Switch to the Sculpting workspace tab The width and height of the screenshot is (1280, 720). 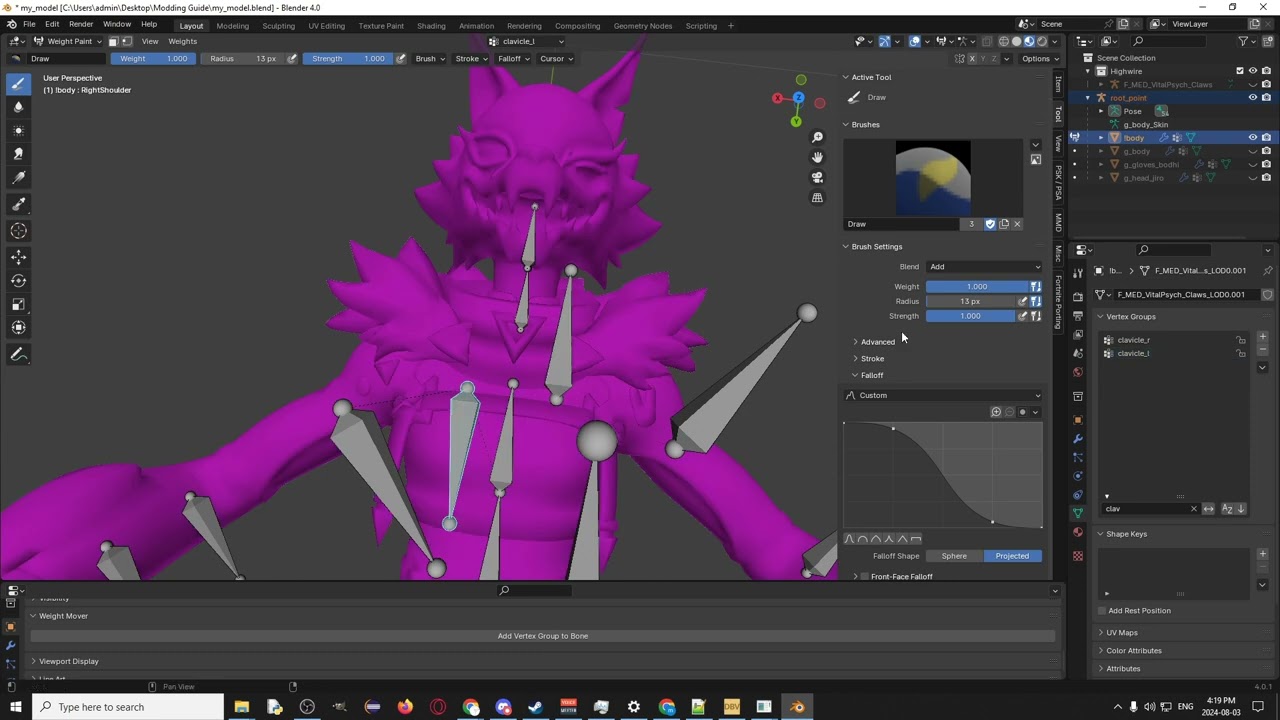278,25
